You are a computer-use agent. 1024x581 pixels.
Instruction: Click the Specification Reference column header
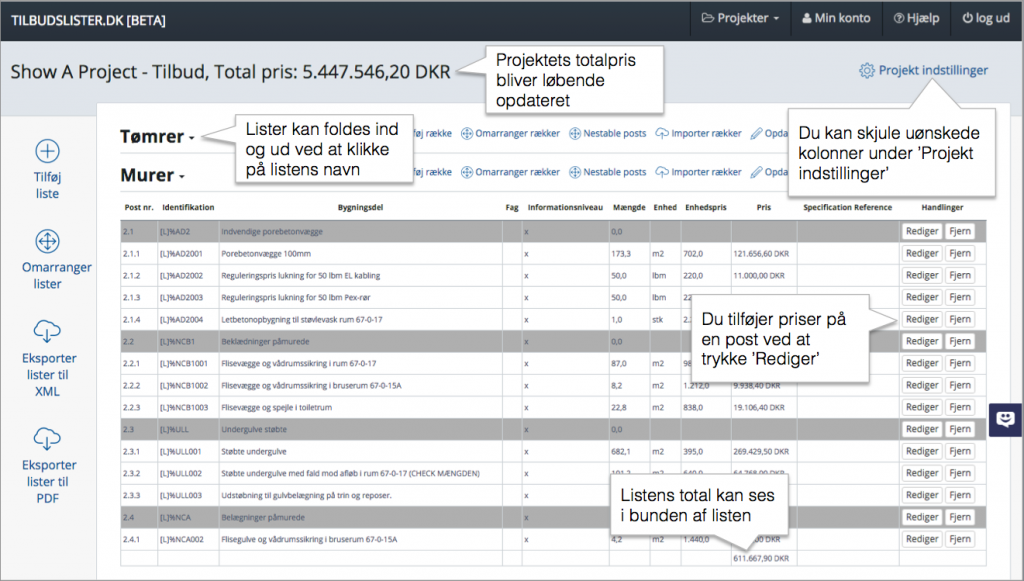click(847, 208)
